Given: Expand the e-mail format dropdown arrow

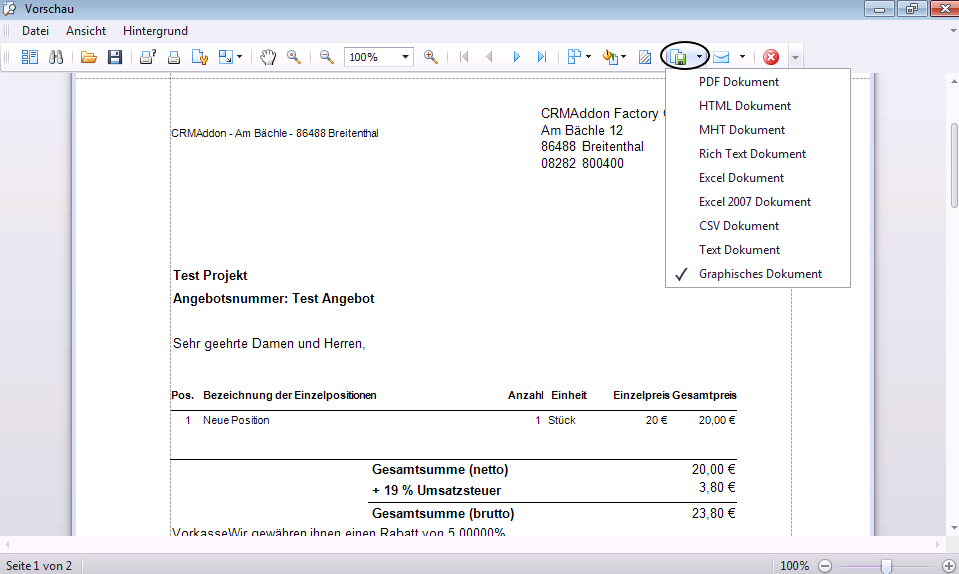Looking at the screenshot, I should click(742, 57).
